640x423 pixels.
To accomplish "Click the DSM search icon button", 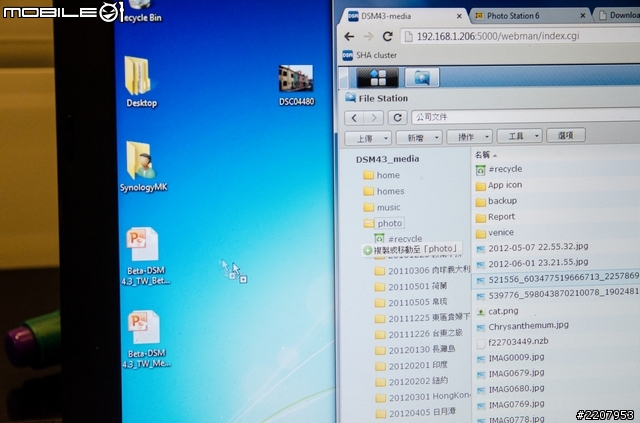I will point(422,78).
